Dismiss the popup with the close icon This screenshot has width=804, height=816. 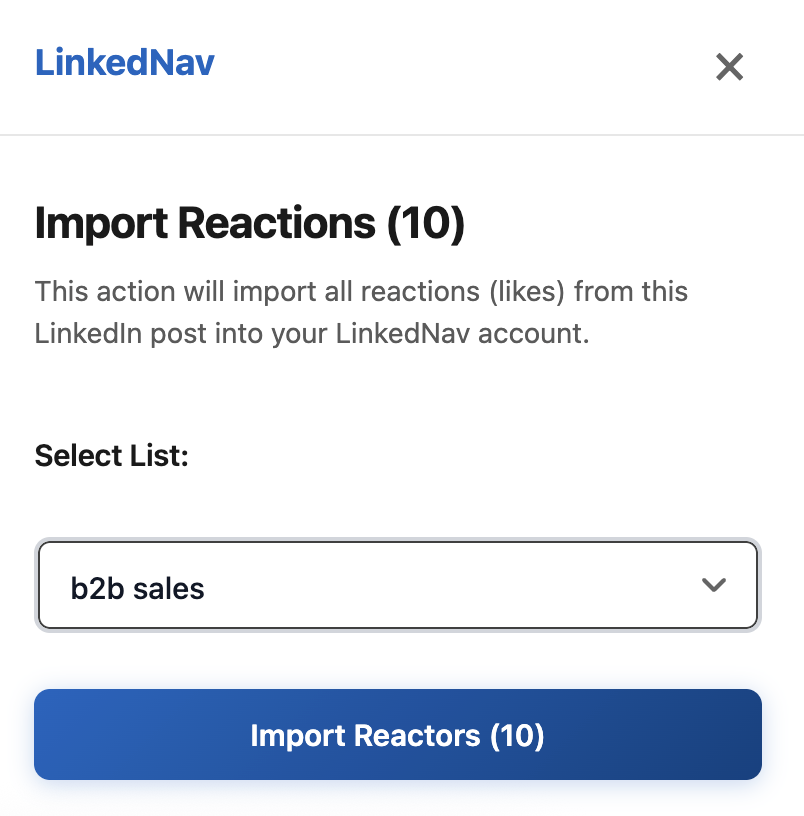729,67
